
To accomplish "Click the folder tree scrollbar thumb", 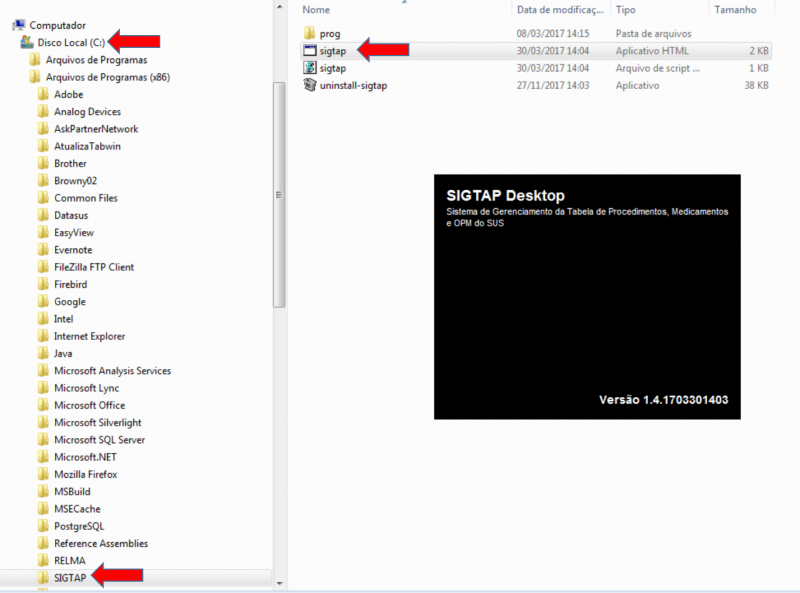I will (x=279, y=195).
